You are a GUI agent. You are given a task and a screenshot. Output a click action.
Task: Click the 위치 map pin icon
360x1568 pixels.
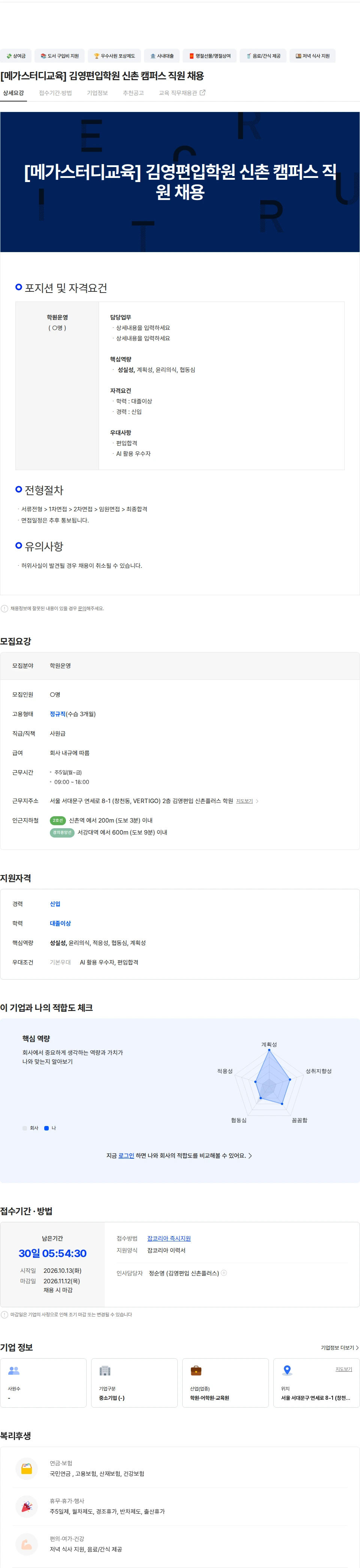point(287,1371)
